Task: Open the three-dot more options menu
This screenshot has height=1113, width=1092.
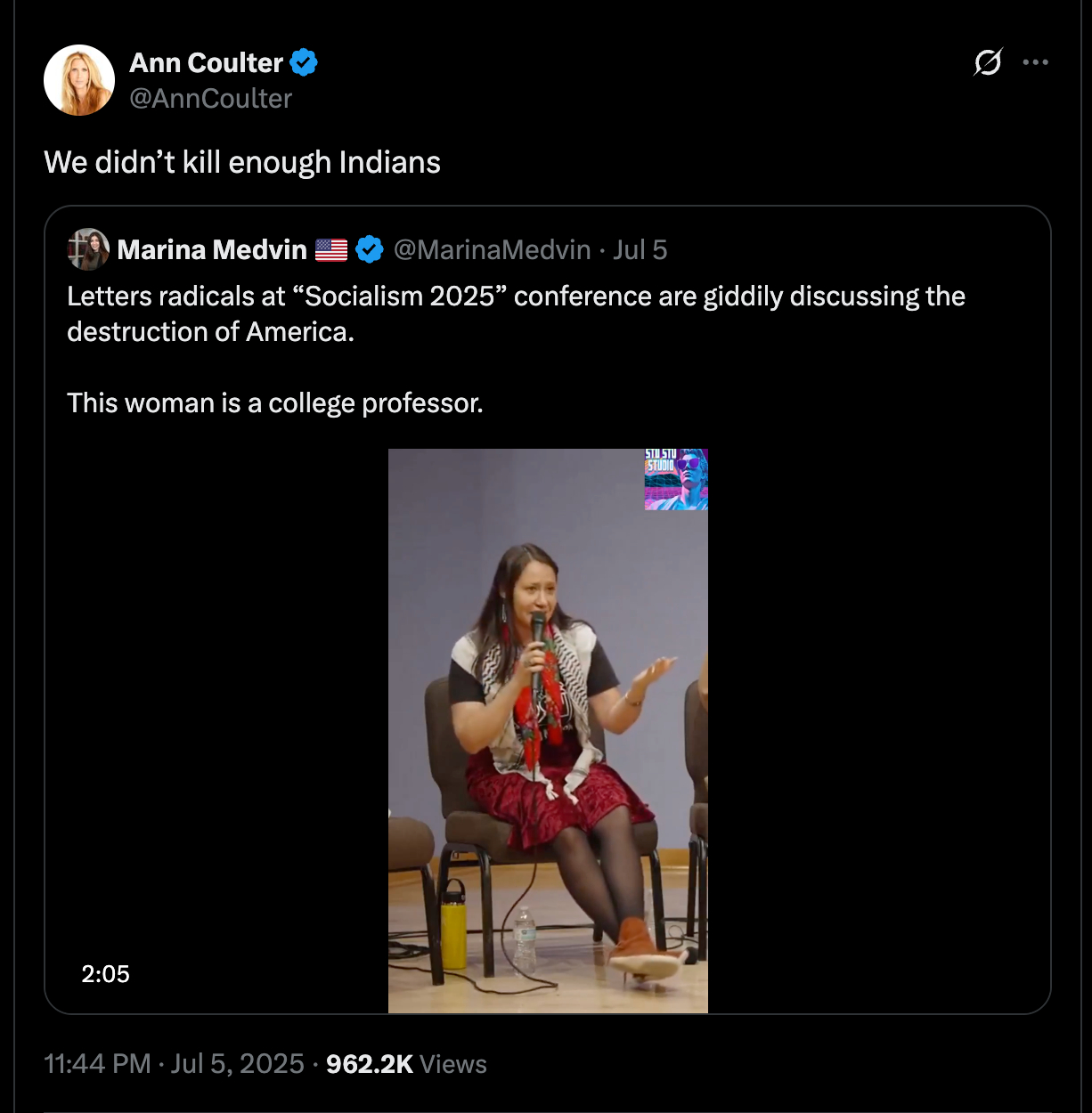Action: tap(1035, 62)
